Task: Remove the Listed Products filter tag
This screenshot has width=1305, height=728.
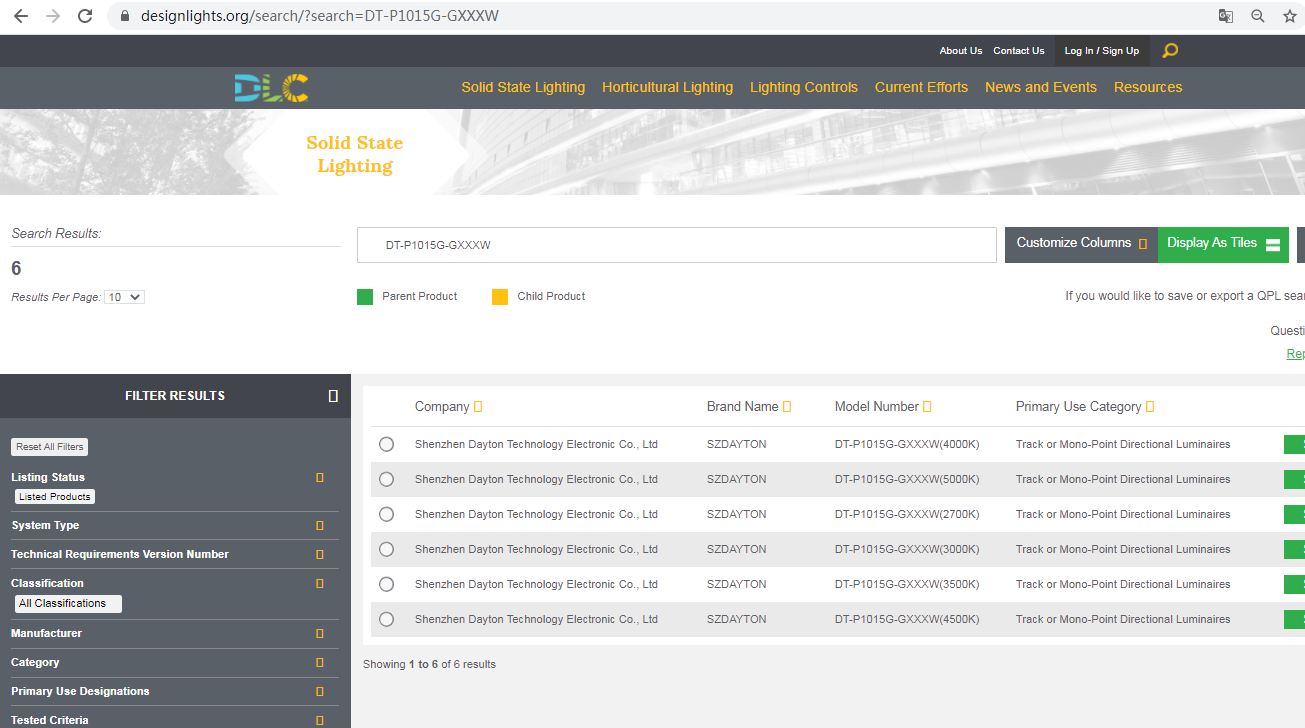Action: [x=55, y=497]
